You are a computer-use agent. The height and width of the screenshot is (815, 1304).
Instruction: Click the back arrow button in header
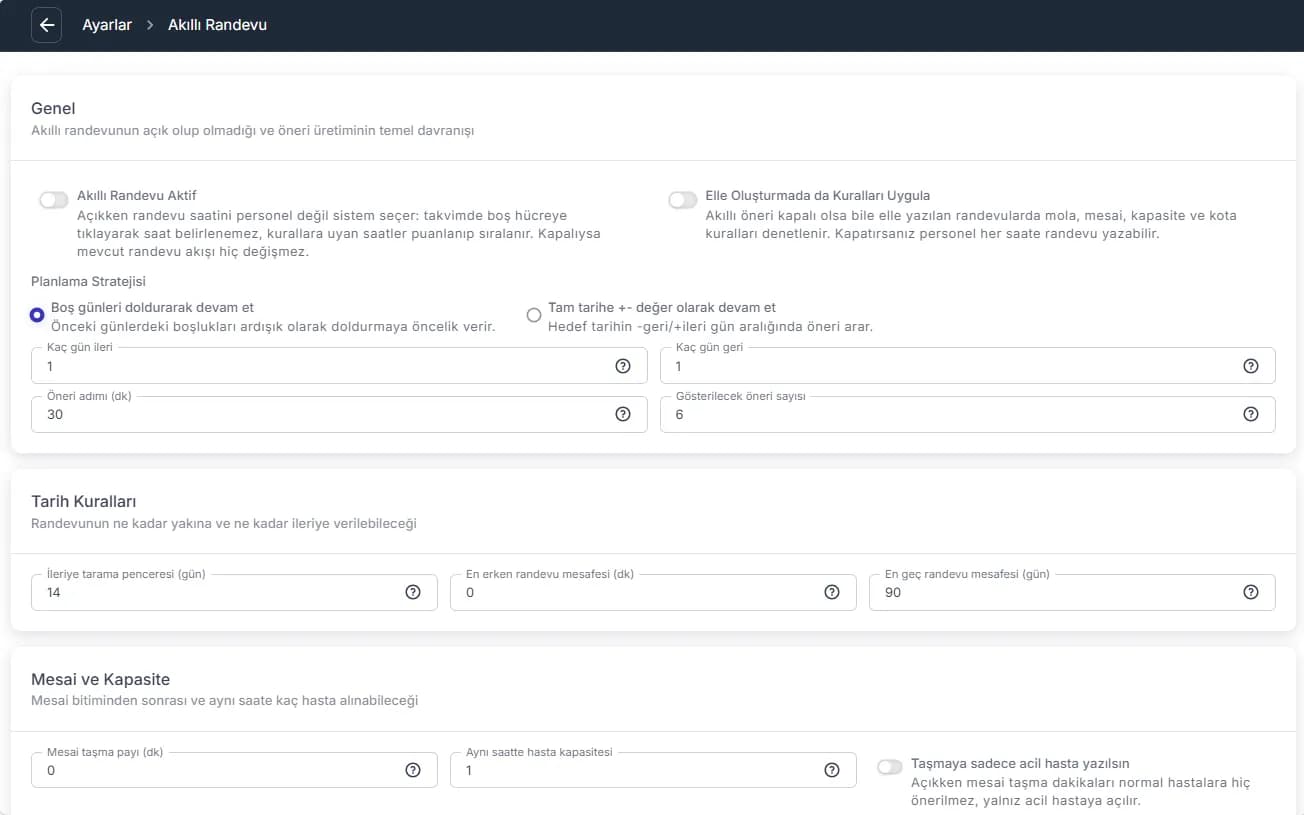point(46,25)
